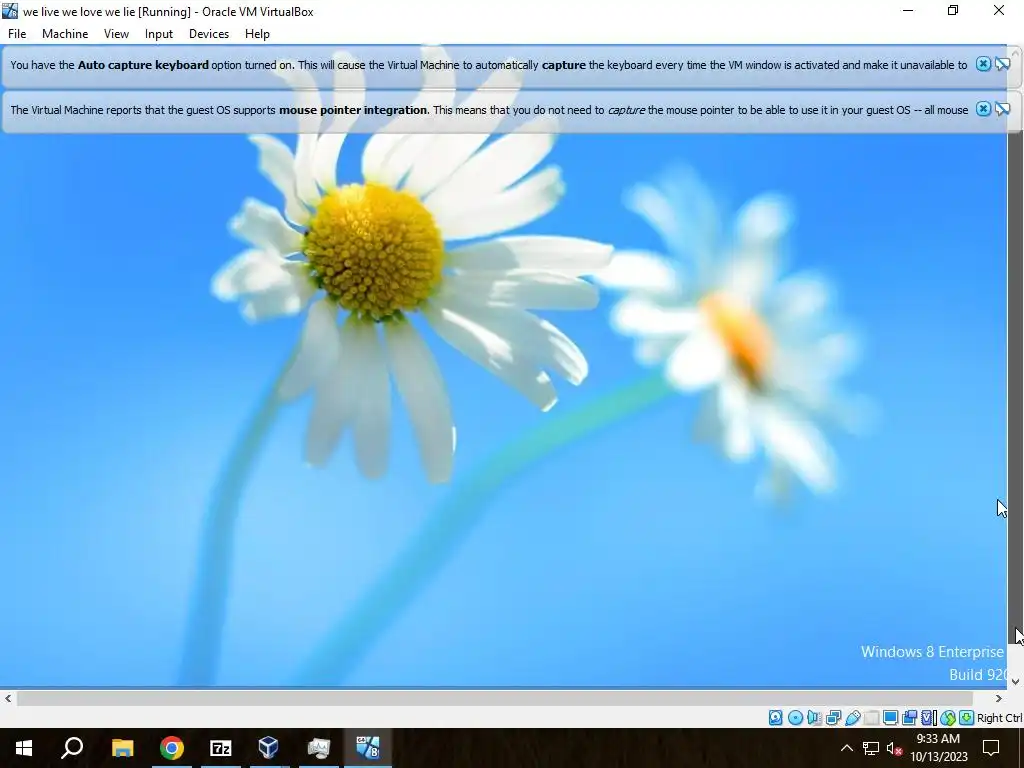The height and width of the screenshot is (768, 1024).
Task: Click the taskbar icon beside the VirtualBox cube
Action: pos(319,748)
